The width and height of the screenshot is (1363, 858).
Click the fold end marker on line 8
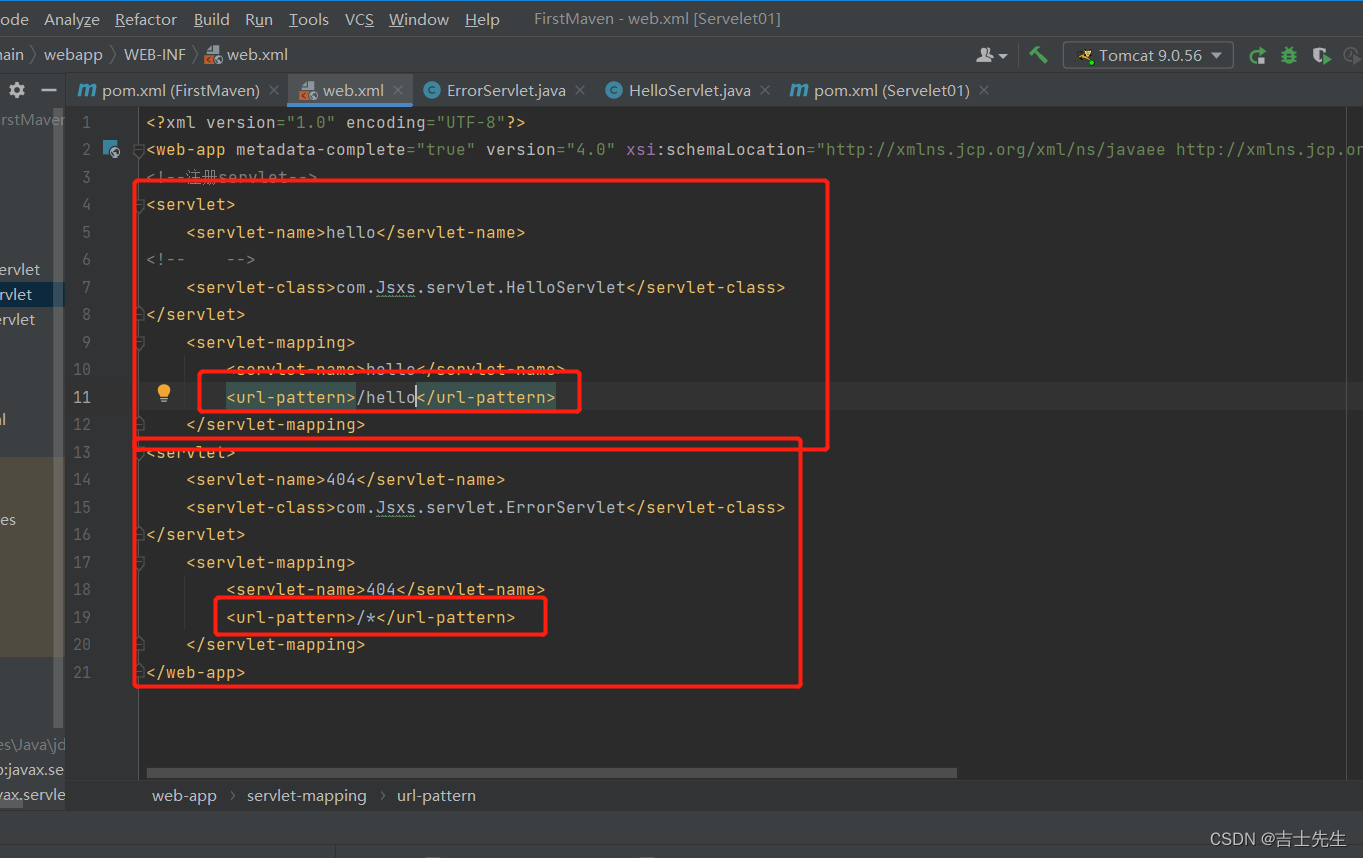140,315
